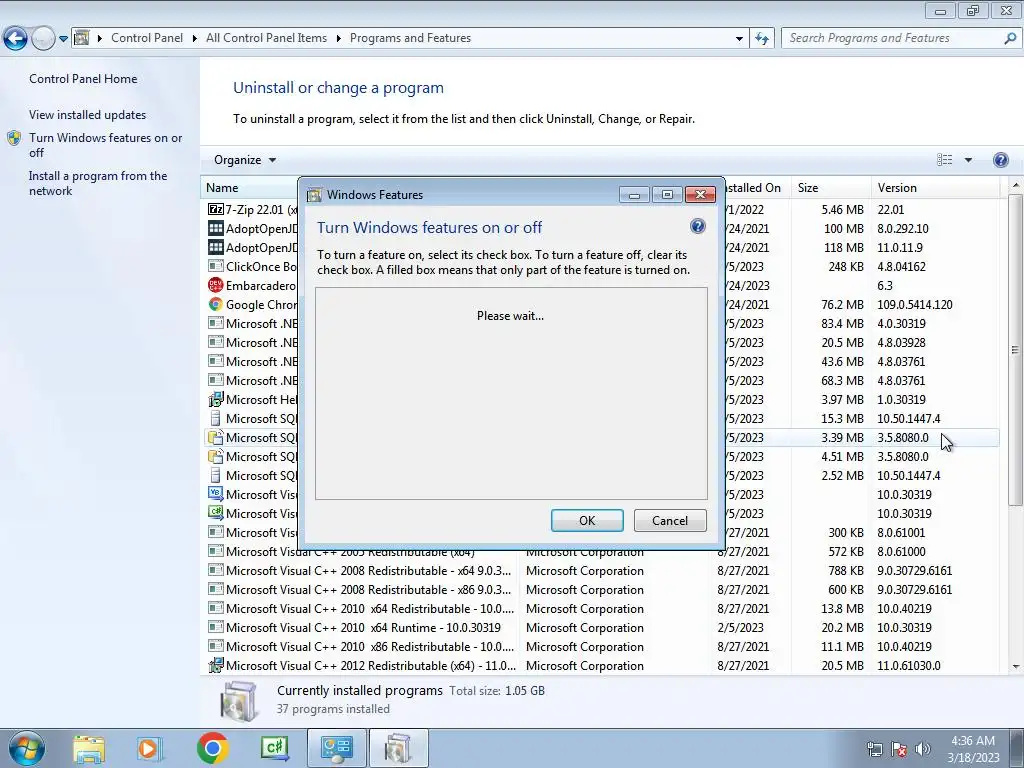Select first AdoptOpenJDK icon, version 8.0.292.10
This screenshot has height=768, width=1024.
click(x=216, y=229)
